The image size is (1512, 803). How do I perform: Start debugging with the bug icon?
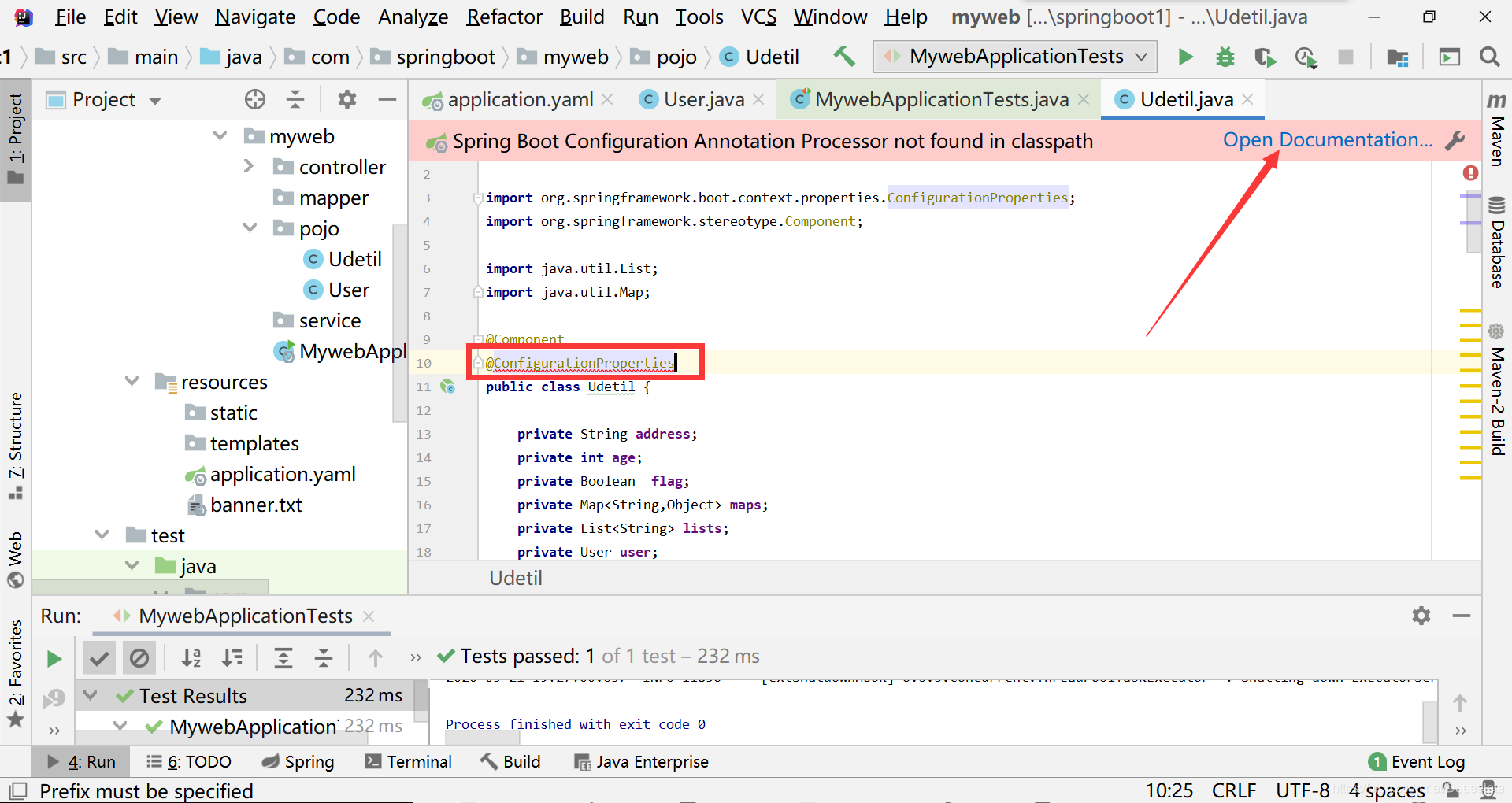pyautogui.click(x=1225, y=57)
